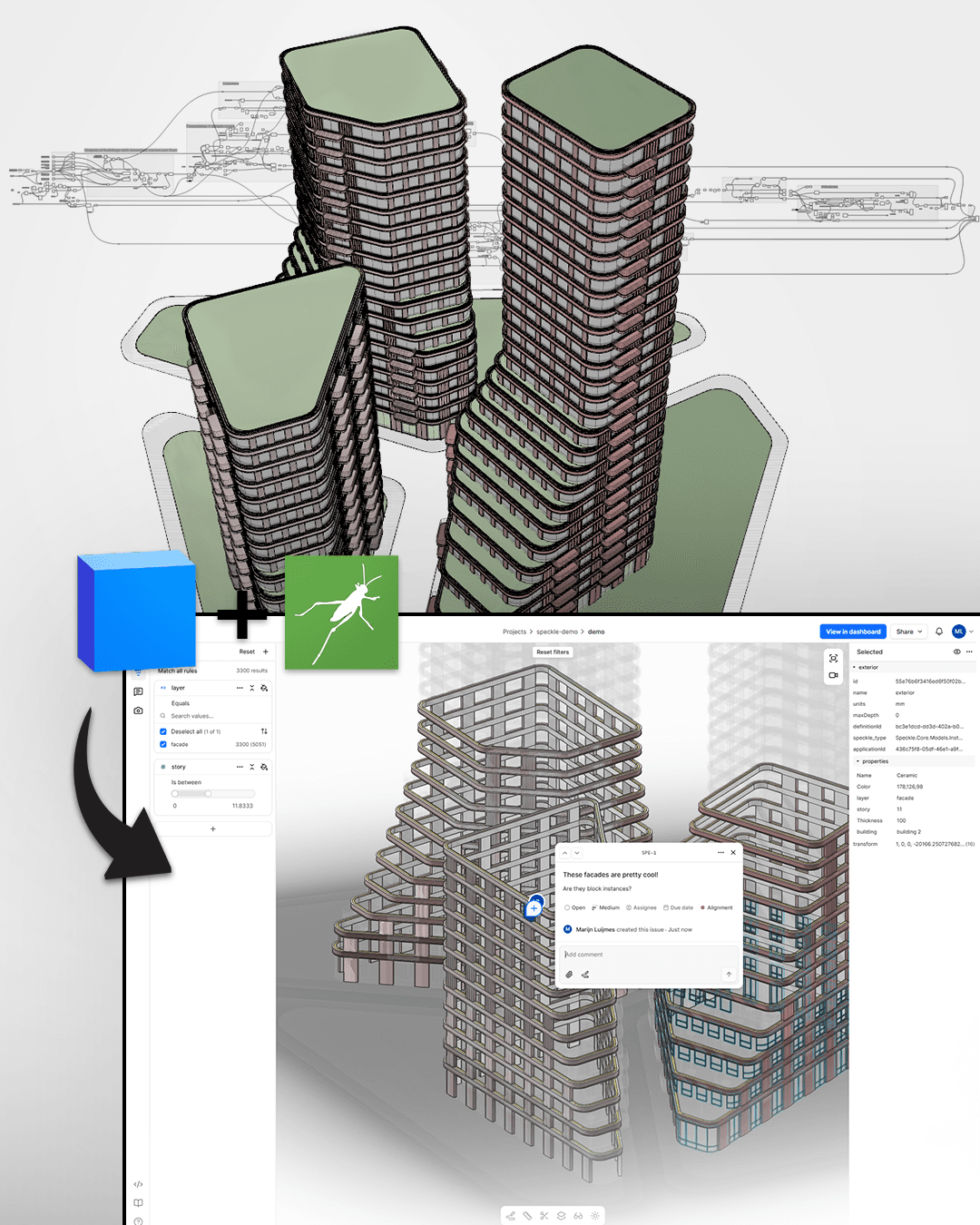980x1225 pixels.
Task: Close the SPE-1 issue popup
Action: pos(733,853)
